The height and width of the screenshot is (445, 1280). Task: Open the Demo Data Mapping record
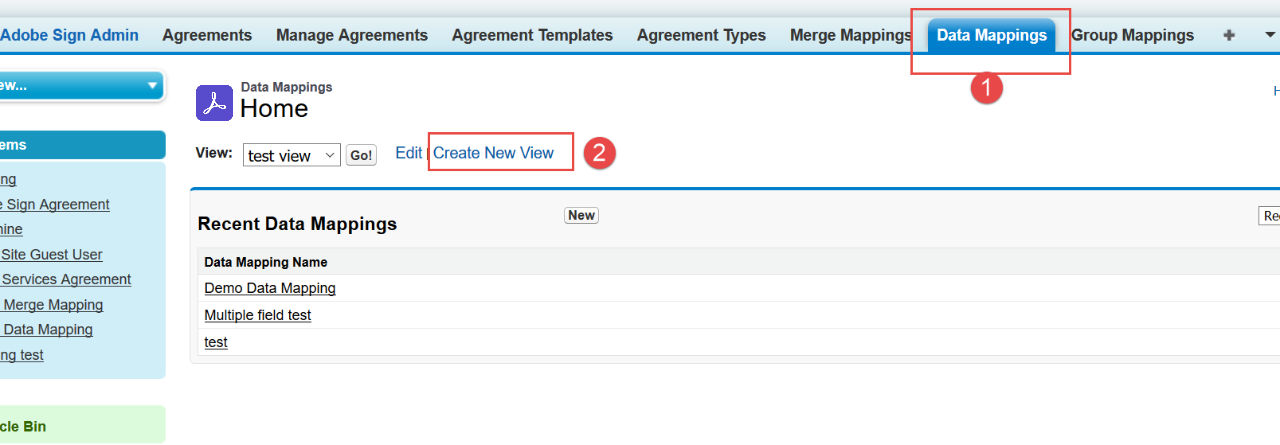coord(270,288)
